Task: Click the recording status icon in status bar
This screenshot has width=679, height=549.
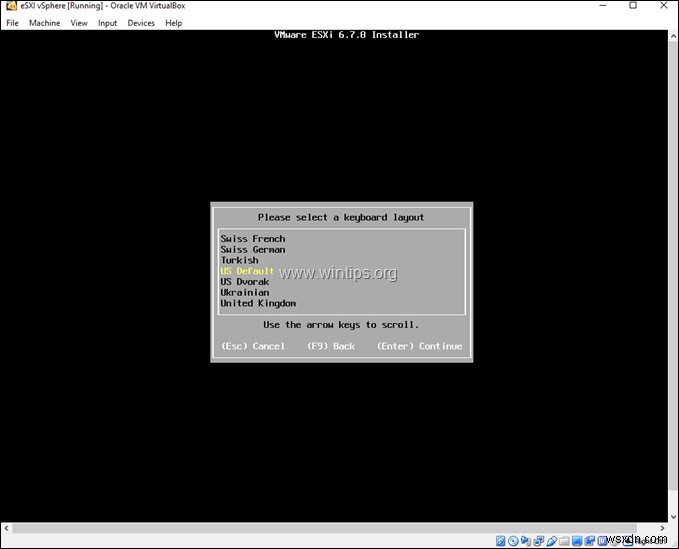Action: (589, 541)
